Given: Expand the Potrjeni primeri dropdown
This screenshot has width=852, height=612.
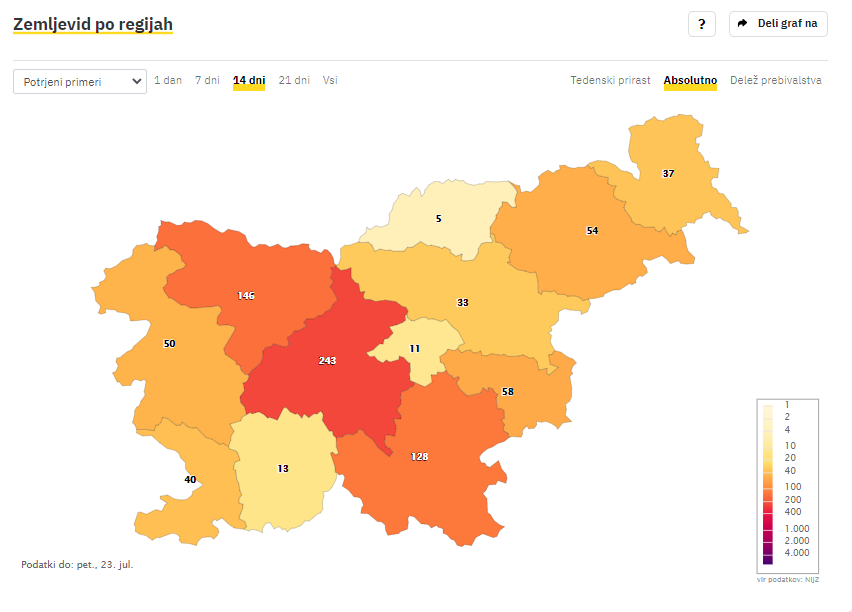Looking at the screenshot, I should pyautogui.click(x=80, y=82).
